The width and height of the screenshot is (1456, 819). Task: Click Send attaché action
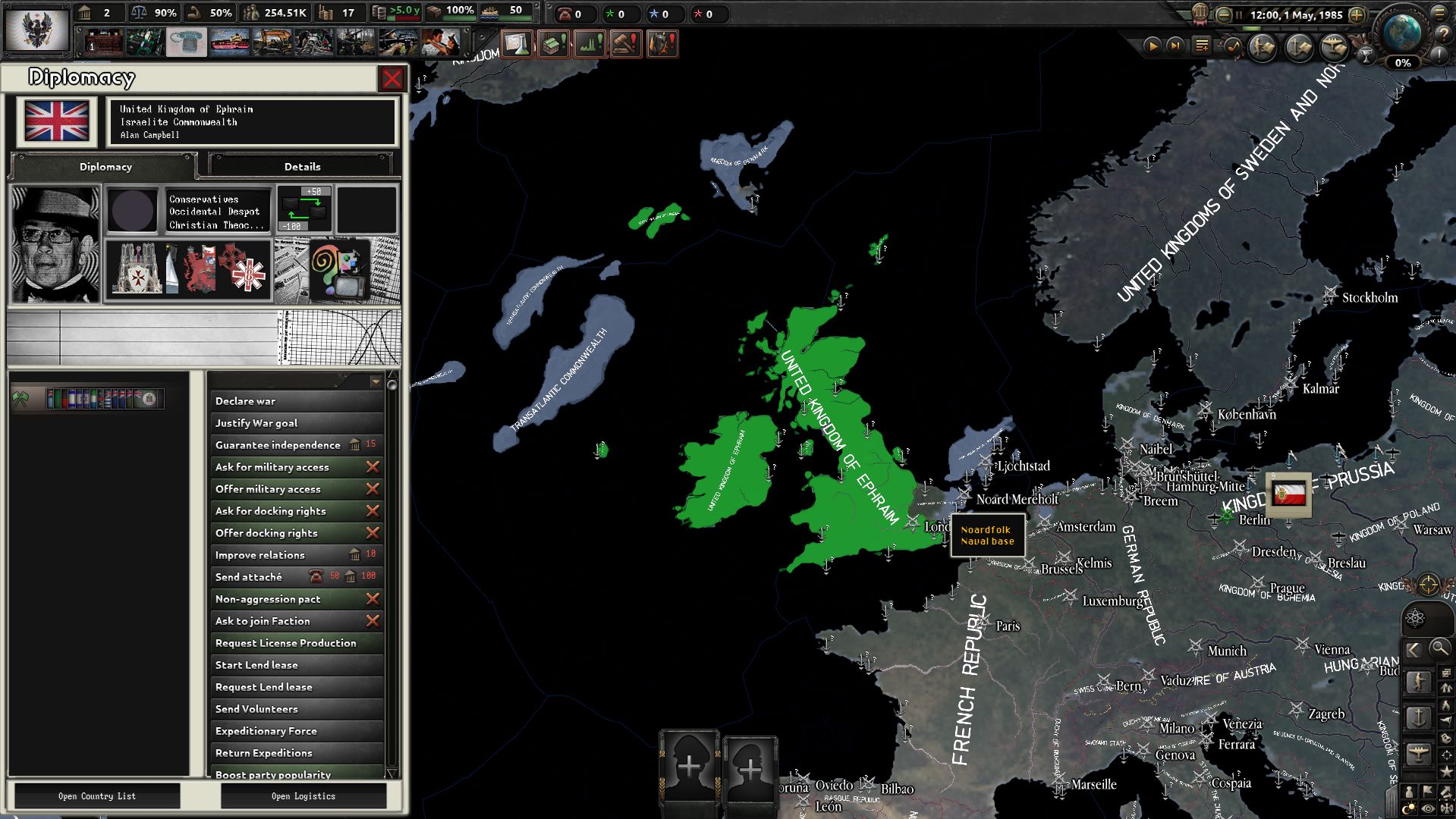[297, 577]
